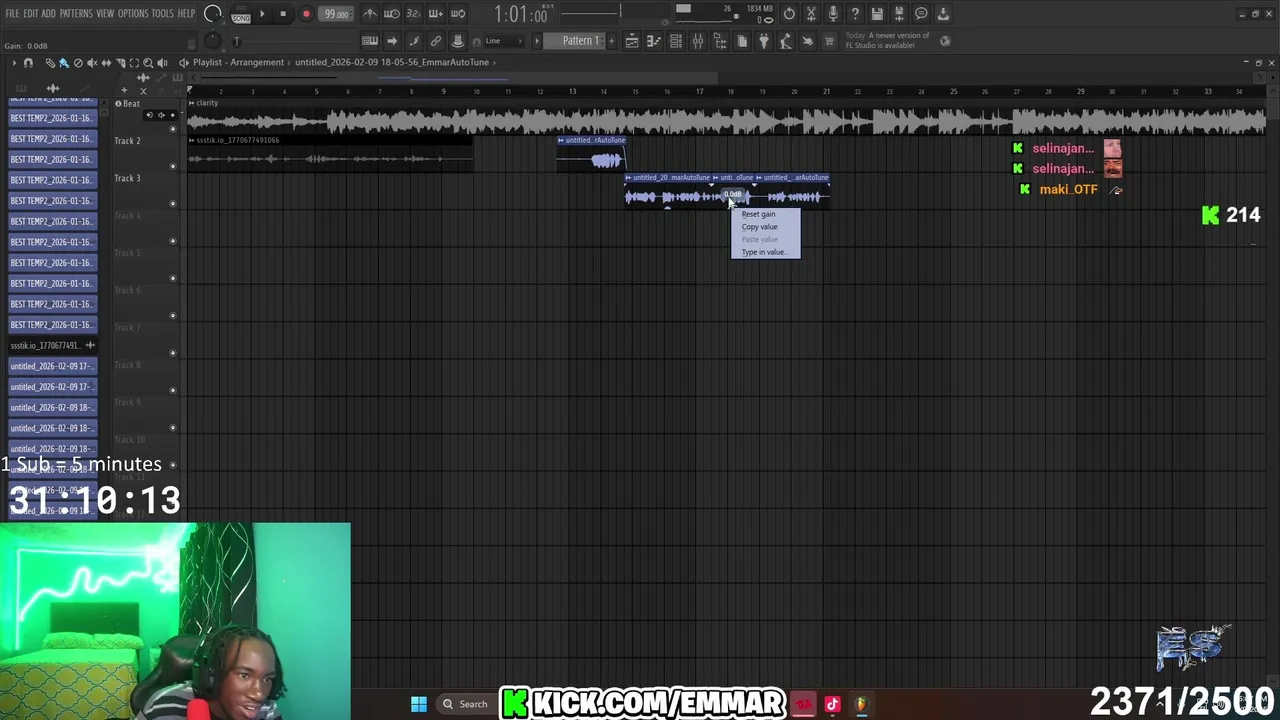Toggle the stamp hat icon
Viewport: 1280px width, 720px height.
pos(458,41)
